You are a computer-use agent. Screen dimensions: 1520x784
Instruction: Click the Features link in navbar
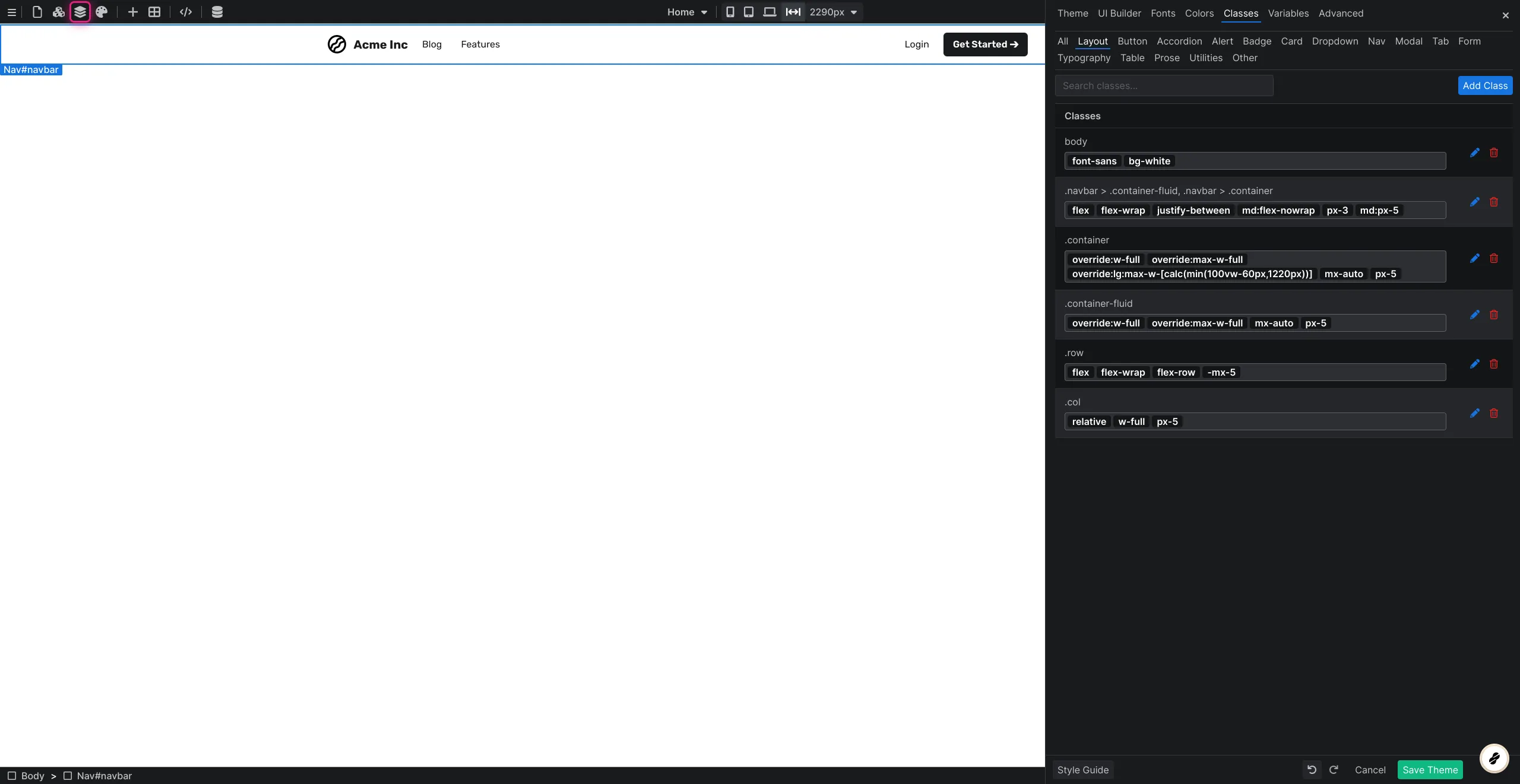point(480,45)
